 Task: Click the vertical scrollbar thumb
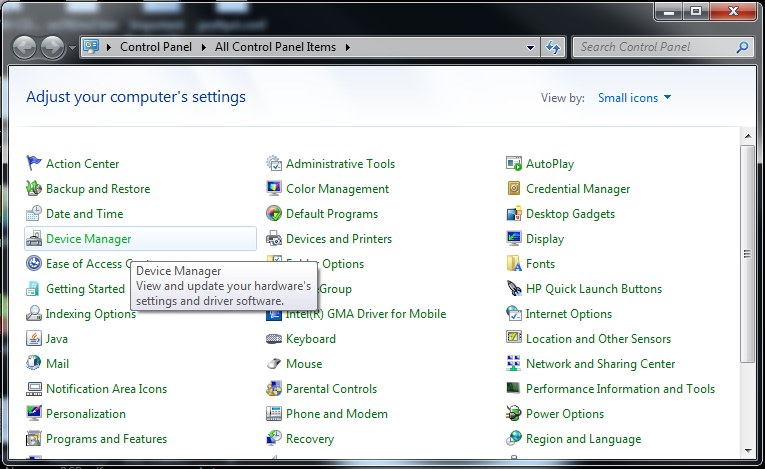click(x=748, y=254)
